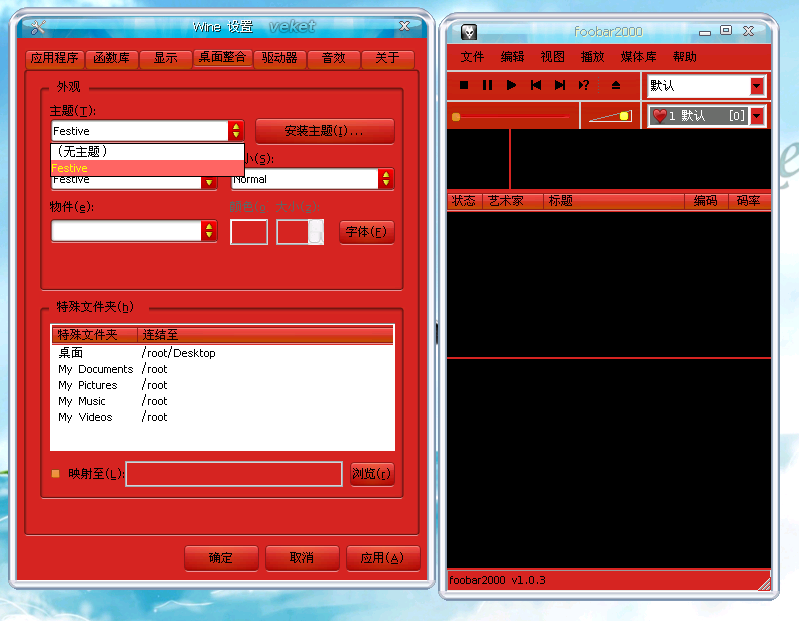799x621 pixels.
Task: Switch to the 驱动器 tab
Action: point(279,58)
